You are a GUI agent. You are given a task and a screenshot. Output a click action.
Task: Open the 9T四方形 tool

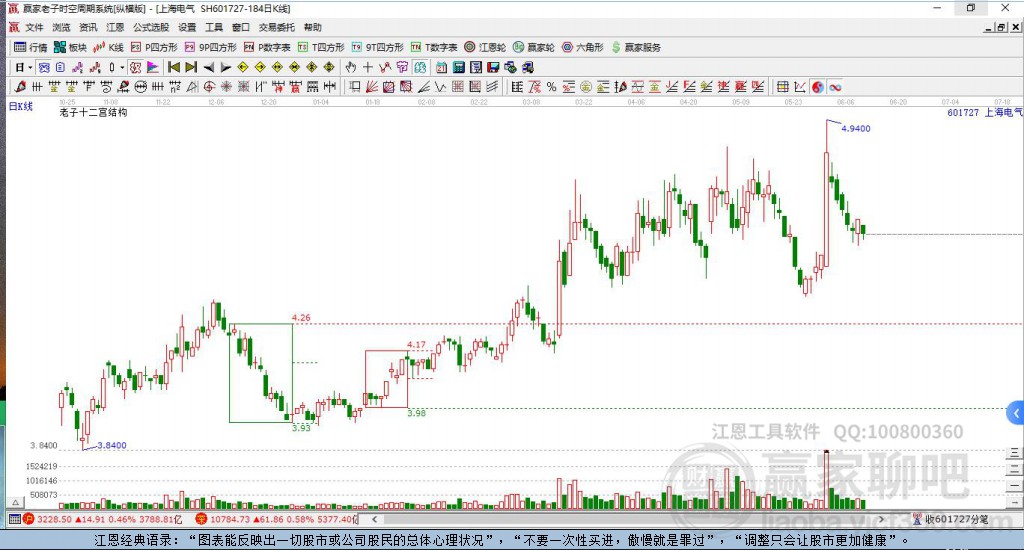[x=377, y=47]
